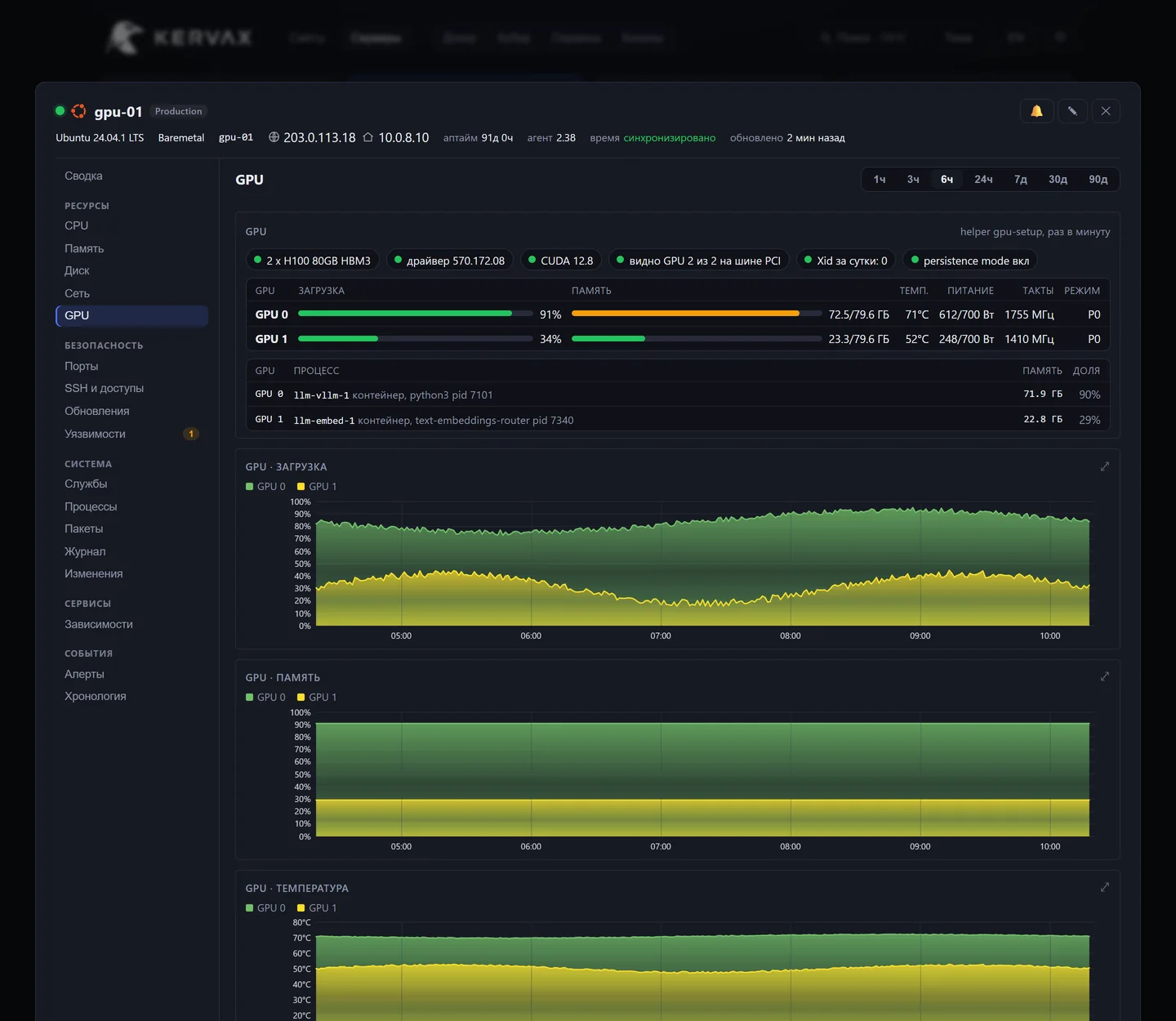Click the GPU 1 memory bar at 23.3/79.6 ГБ
The width and height of the screenshot is (1176, 1021).
click(697, 338)
